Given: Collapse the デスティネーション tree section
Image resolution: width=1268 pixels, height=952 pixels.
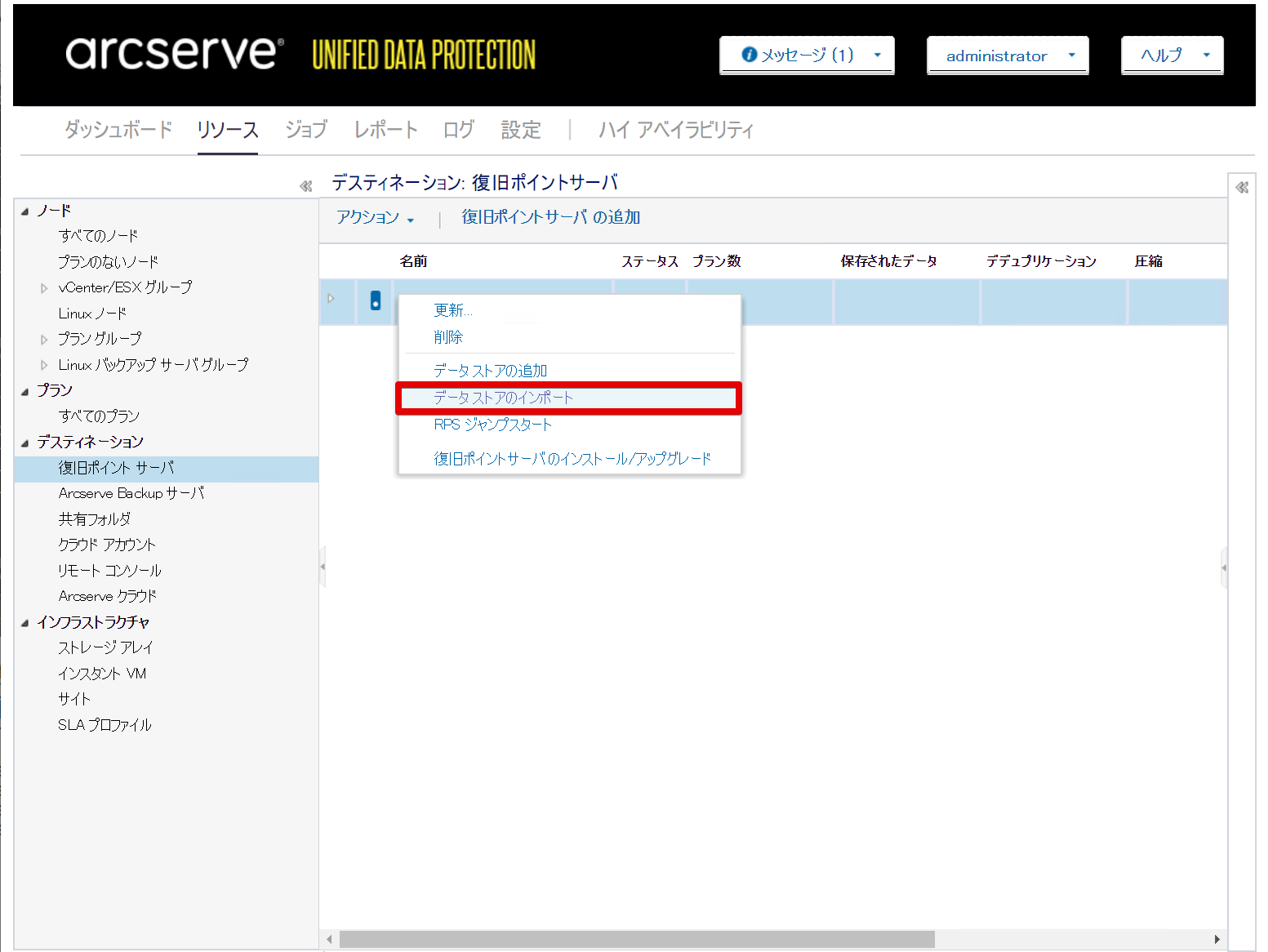Looking at the screenshot, I should click(24, 443).
